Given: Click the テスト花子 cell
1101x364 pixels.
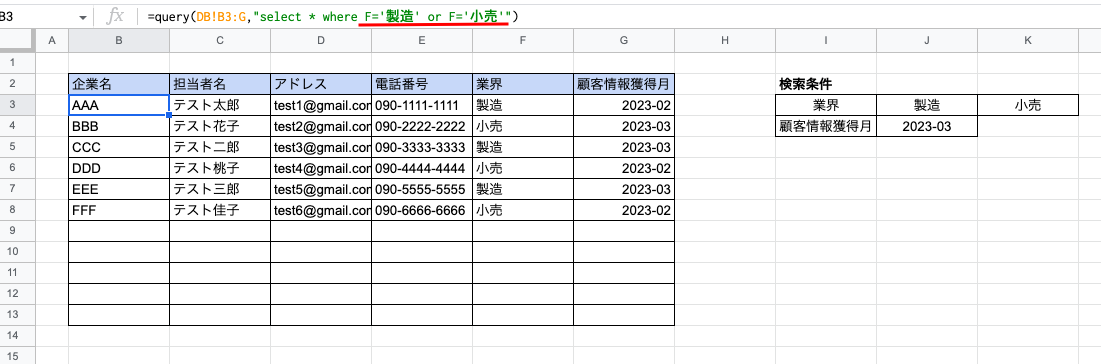Looking at the screenshot, I should click(x=220, y=126).
